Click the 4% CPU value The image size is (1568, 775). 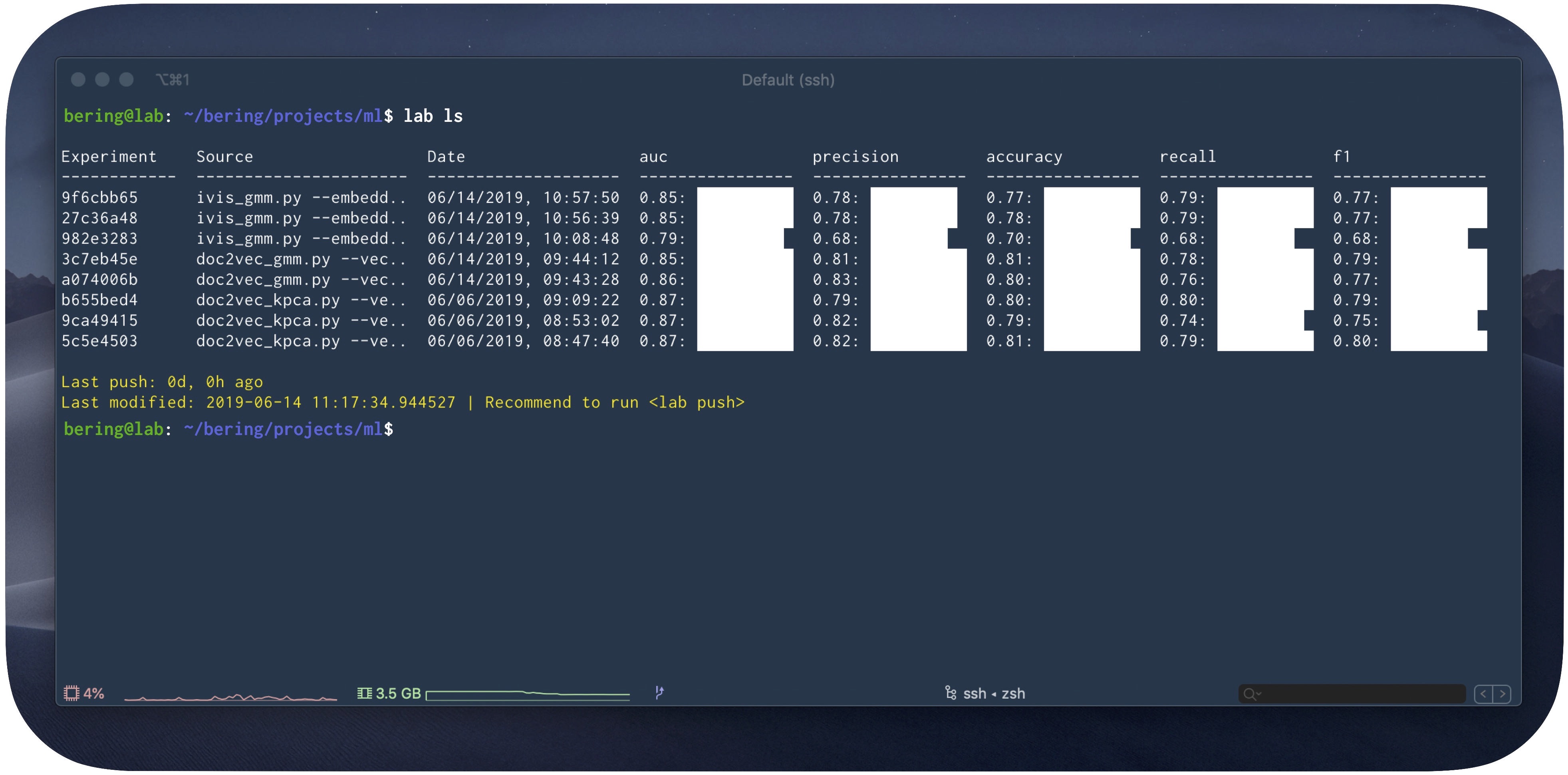coord(94,694)
